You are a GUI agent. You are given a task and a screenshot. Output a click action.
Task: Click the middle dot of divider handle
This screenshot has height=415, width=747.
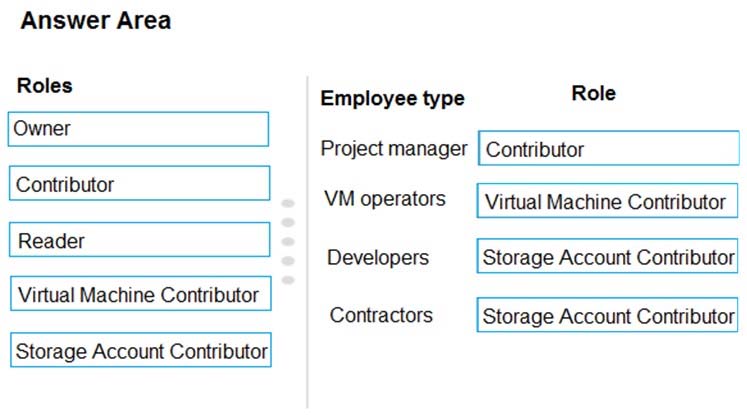point(288,242)
